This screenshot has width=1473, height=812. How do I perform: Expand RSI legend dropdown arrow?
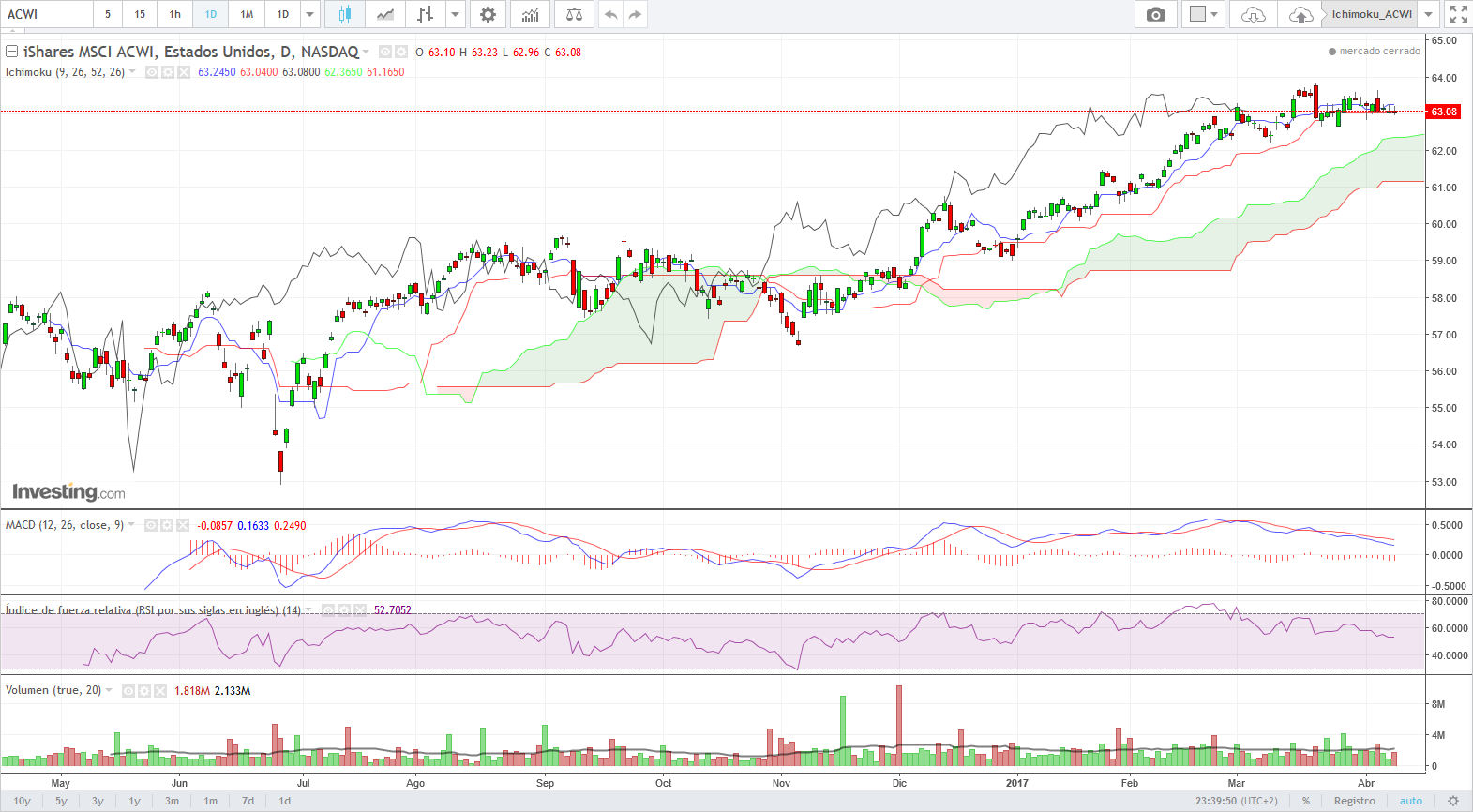(x=308, y=610)
